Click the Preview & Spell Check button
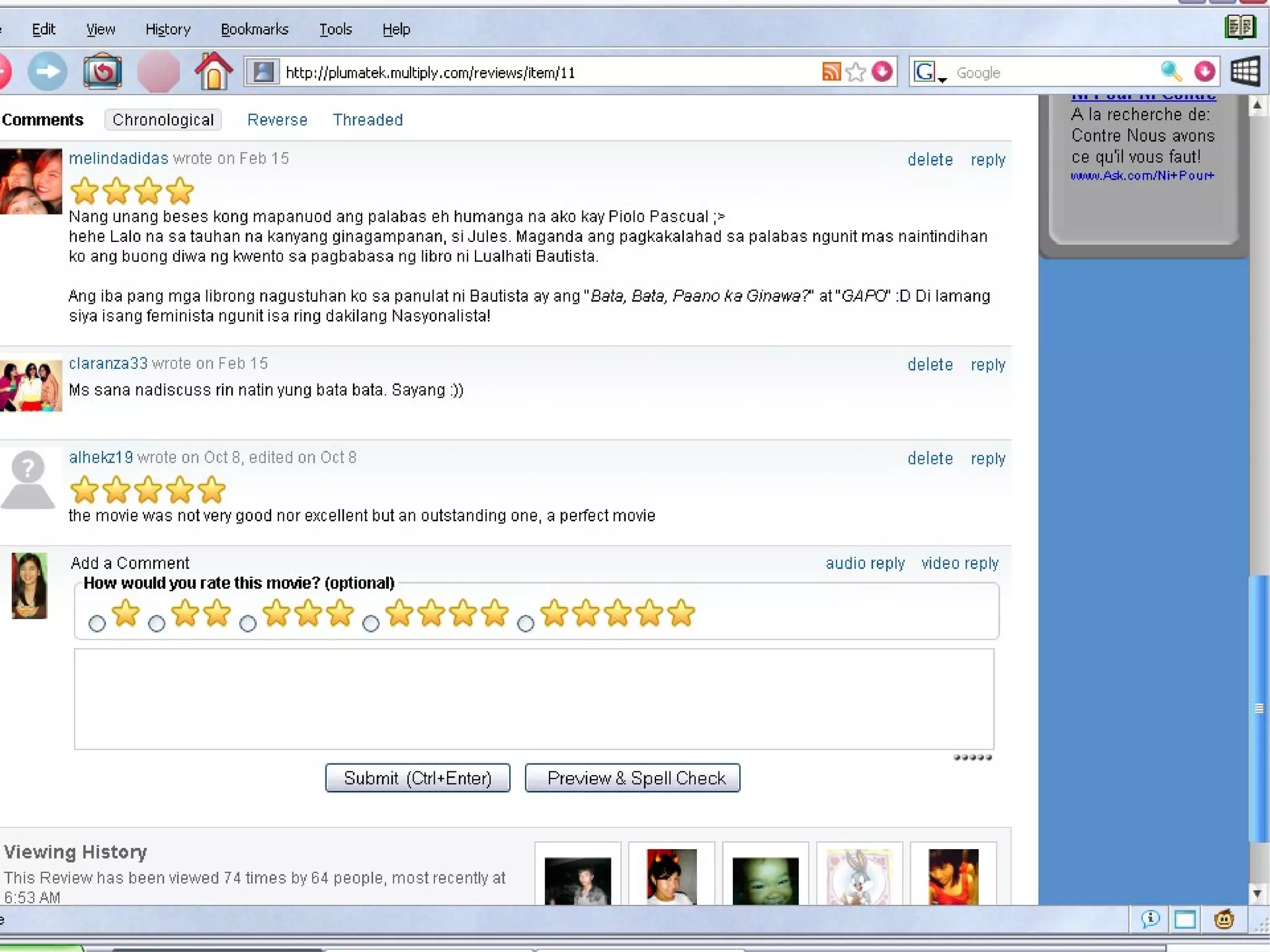This screenshot has width=1270, height=952. tap(632, 778)
